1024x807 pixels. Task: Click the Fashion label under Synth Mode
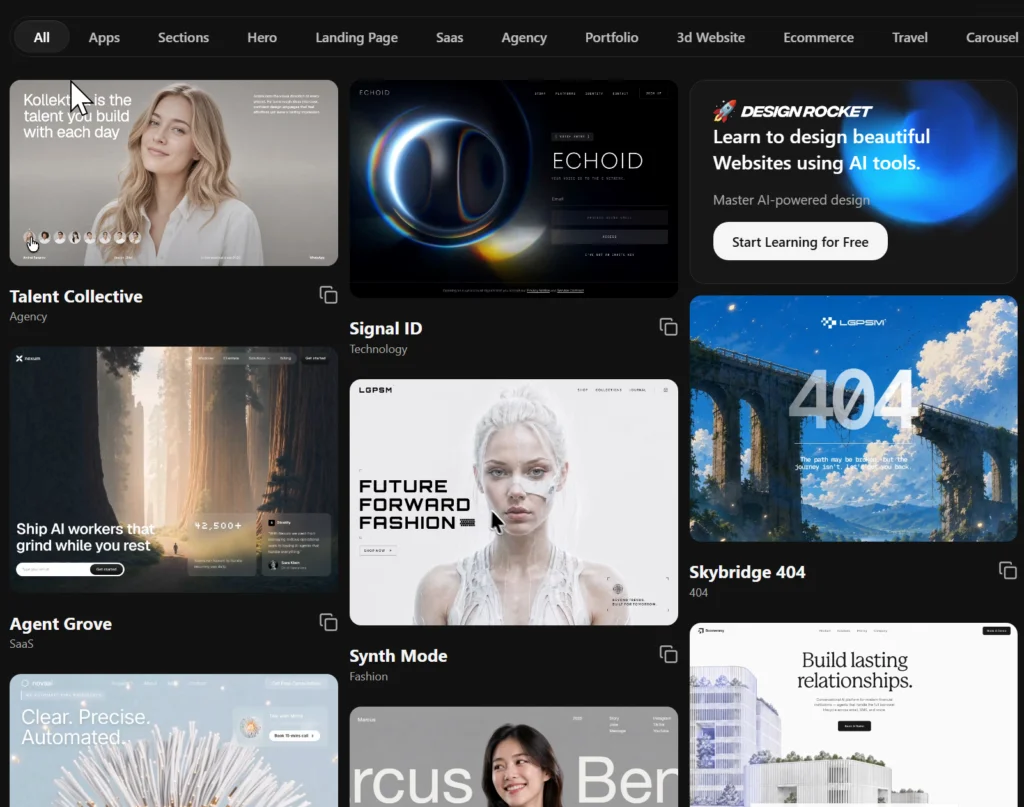[x=368, y=676]
